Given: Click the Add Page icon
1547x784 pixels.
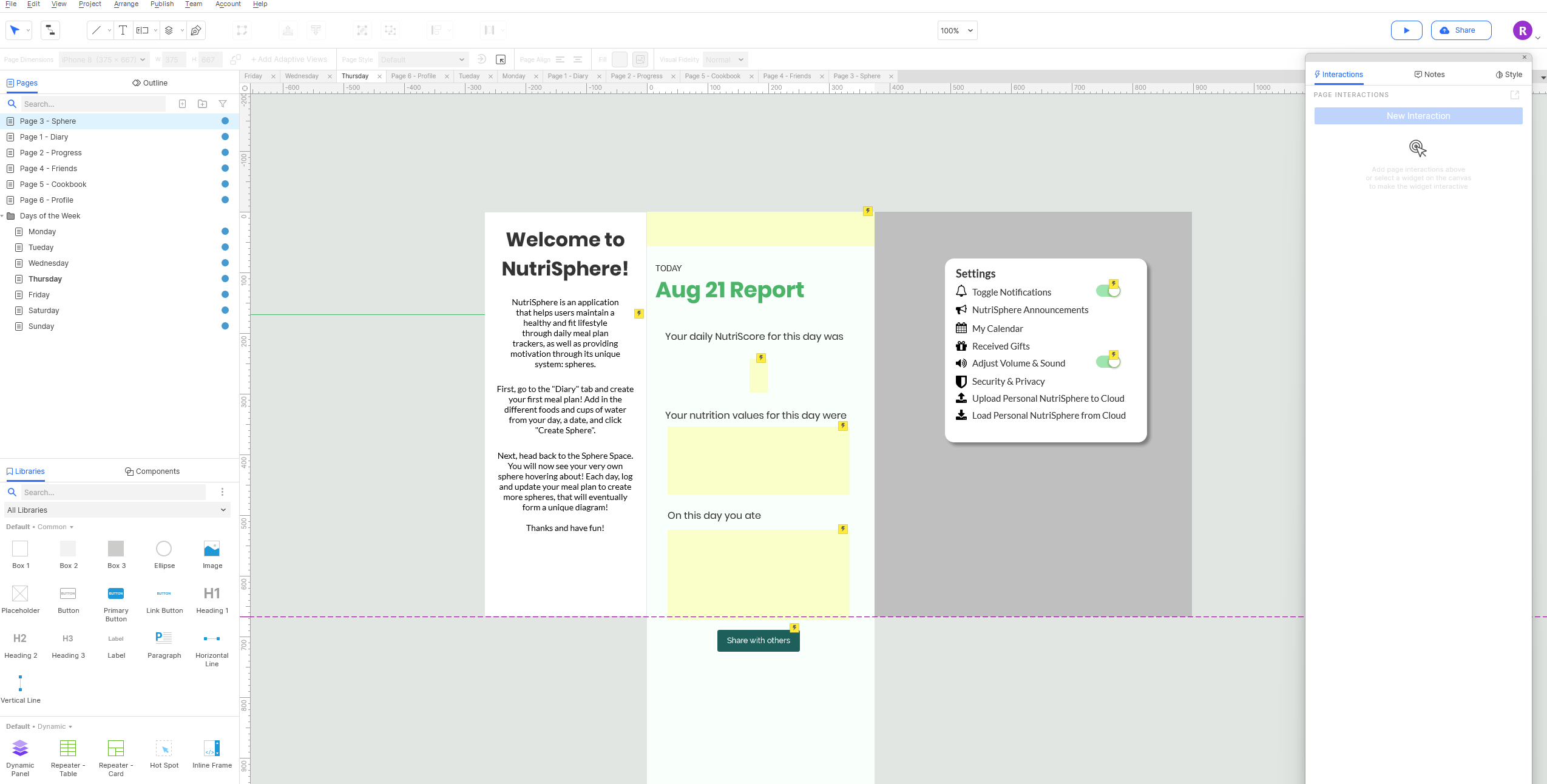Looking at the screenshot, I should pos(182,104).
